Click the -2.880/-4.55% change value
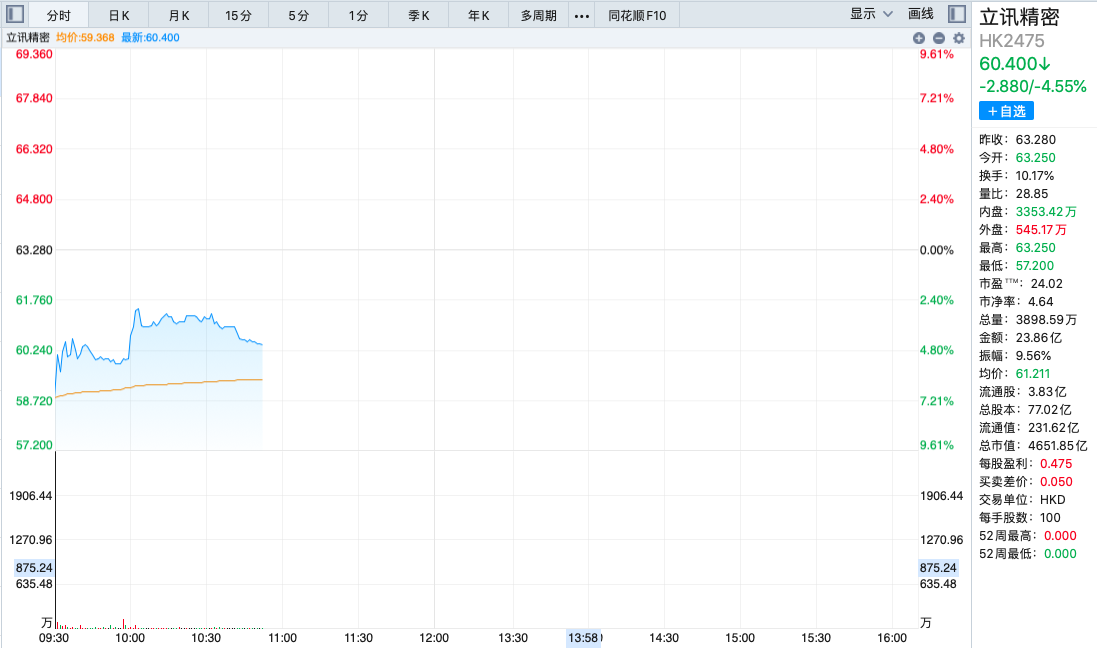Screen dimensions: 1097x648 pos(1033,87)
